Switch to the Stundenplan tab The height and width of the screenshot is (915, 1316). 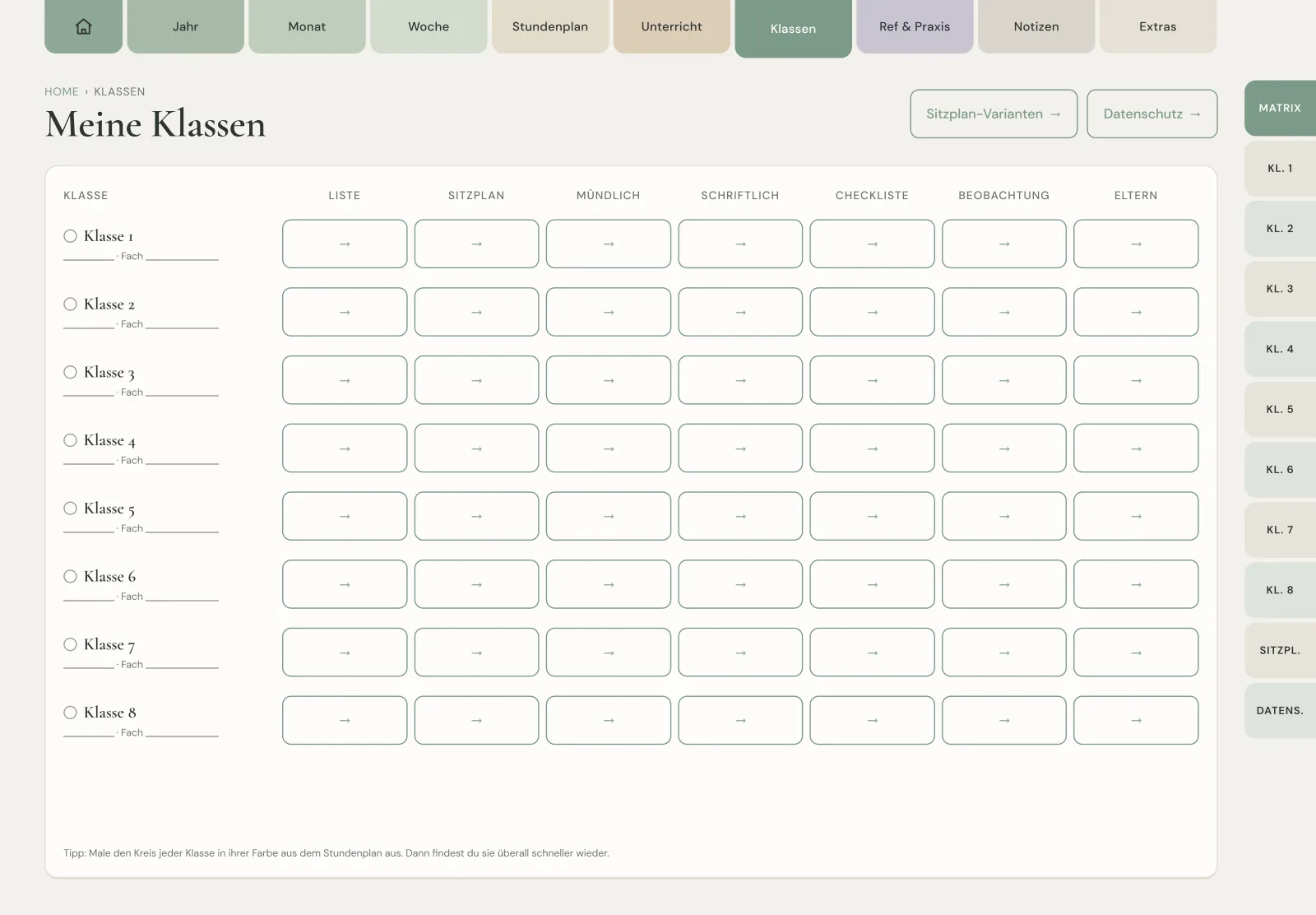click(x=550, y=26)
